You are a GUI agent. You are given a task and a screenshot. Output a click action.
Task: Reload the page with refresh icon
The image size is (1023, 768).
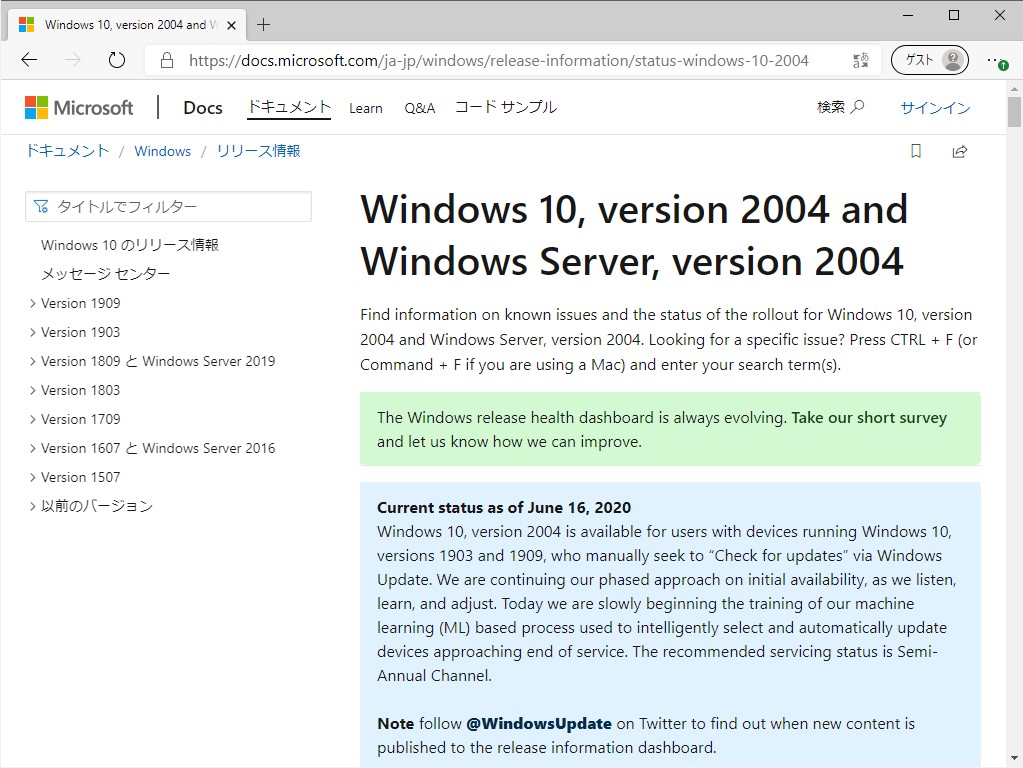117,61
